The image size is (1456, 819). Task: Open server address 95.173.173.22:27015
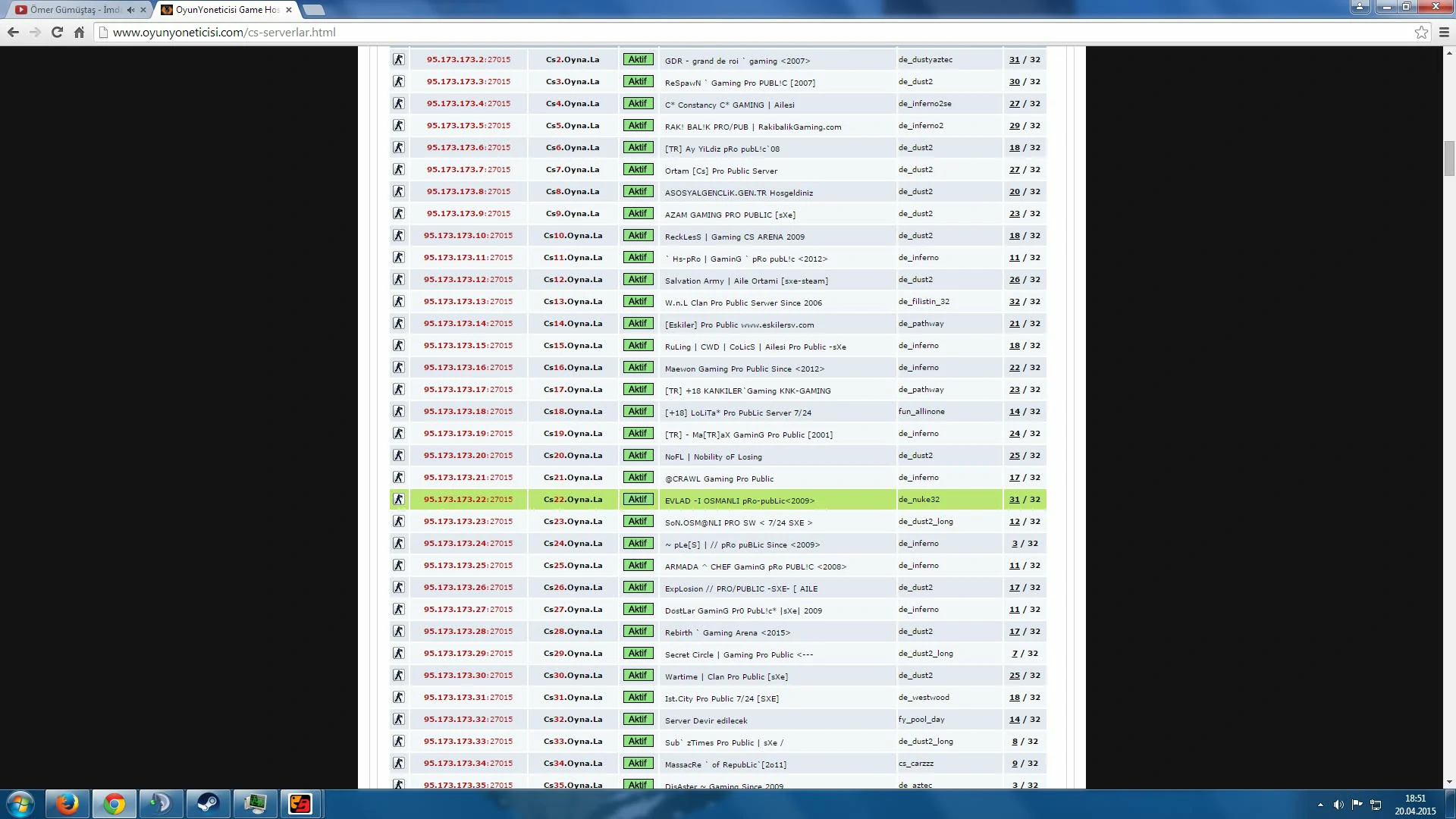[x=468, y=500]
